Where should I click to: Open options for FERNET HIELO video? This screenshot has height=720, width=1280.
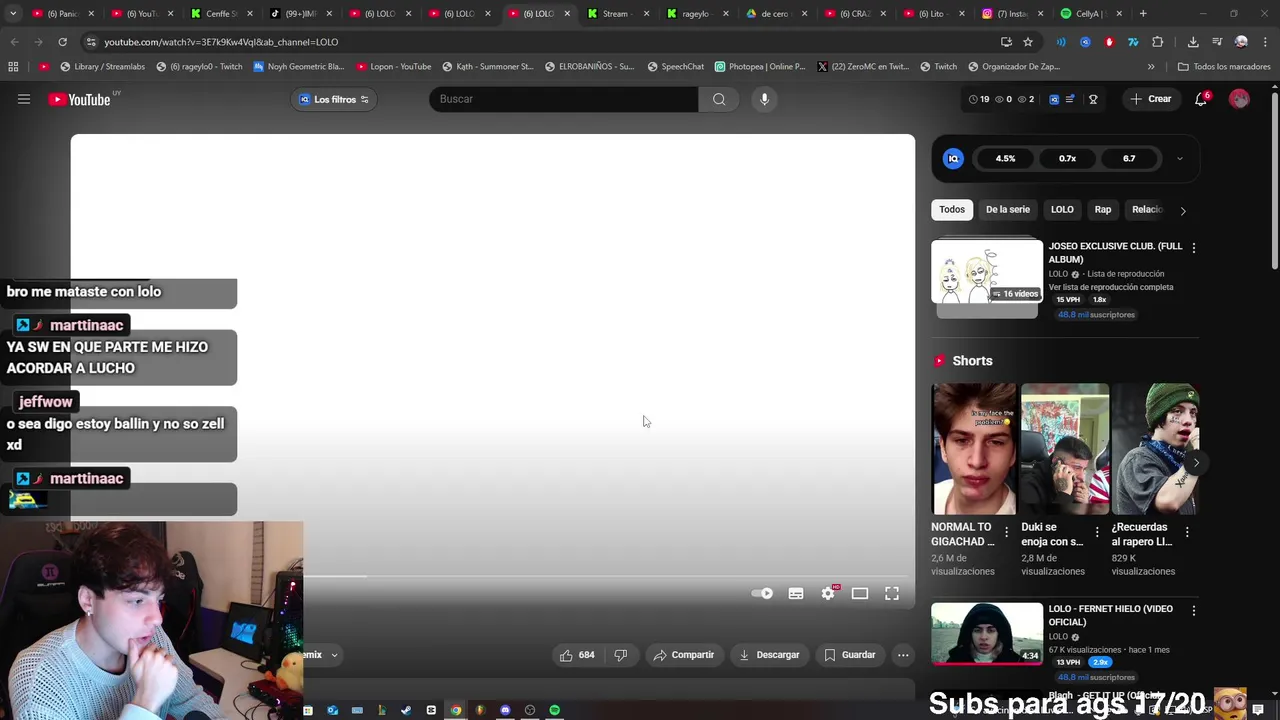coord(1193,610)
